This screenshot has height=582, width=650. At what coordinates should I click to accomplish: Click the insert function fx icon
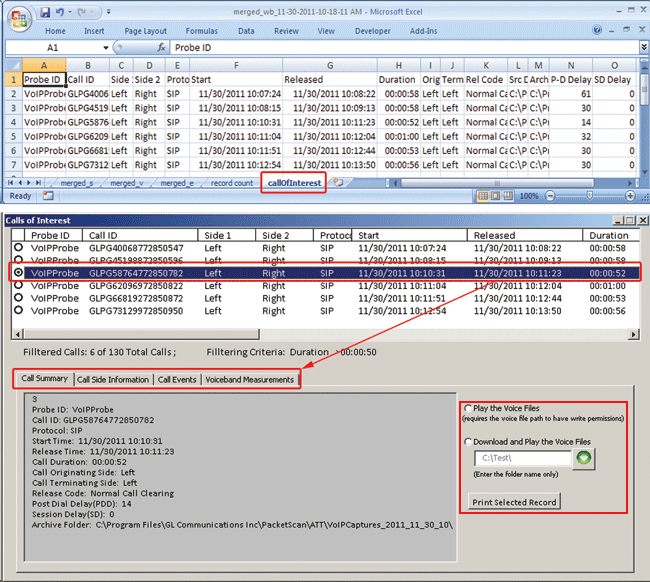[x=161, y=48]
